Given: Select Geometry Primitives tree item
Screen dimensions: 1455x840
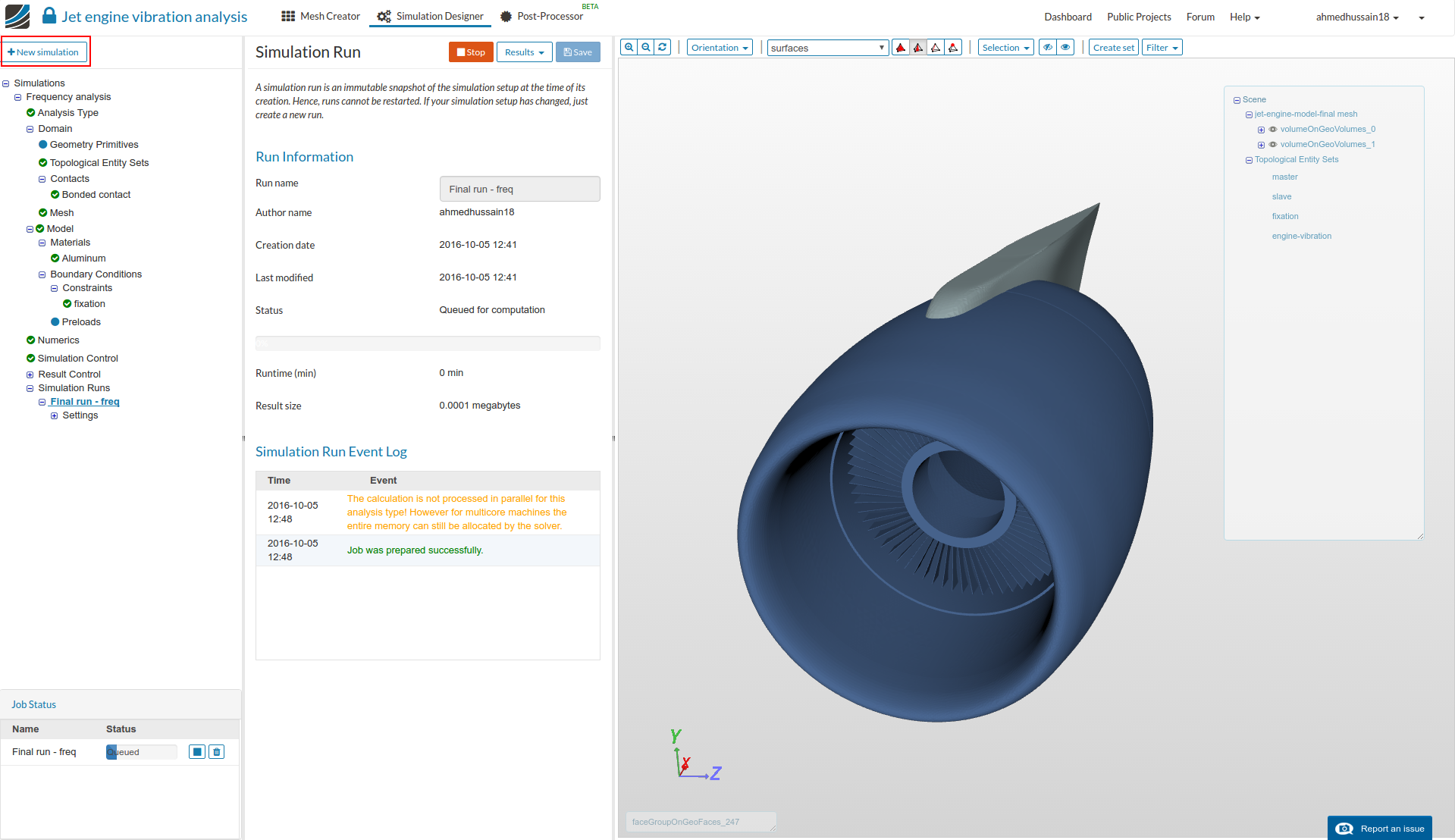Looking at the screenshot, I should [x=93, y=145].
